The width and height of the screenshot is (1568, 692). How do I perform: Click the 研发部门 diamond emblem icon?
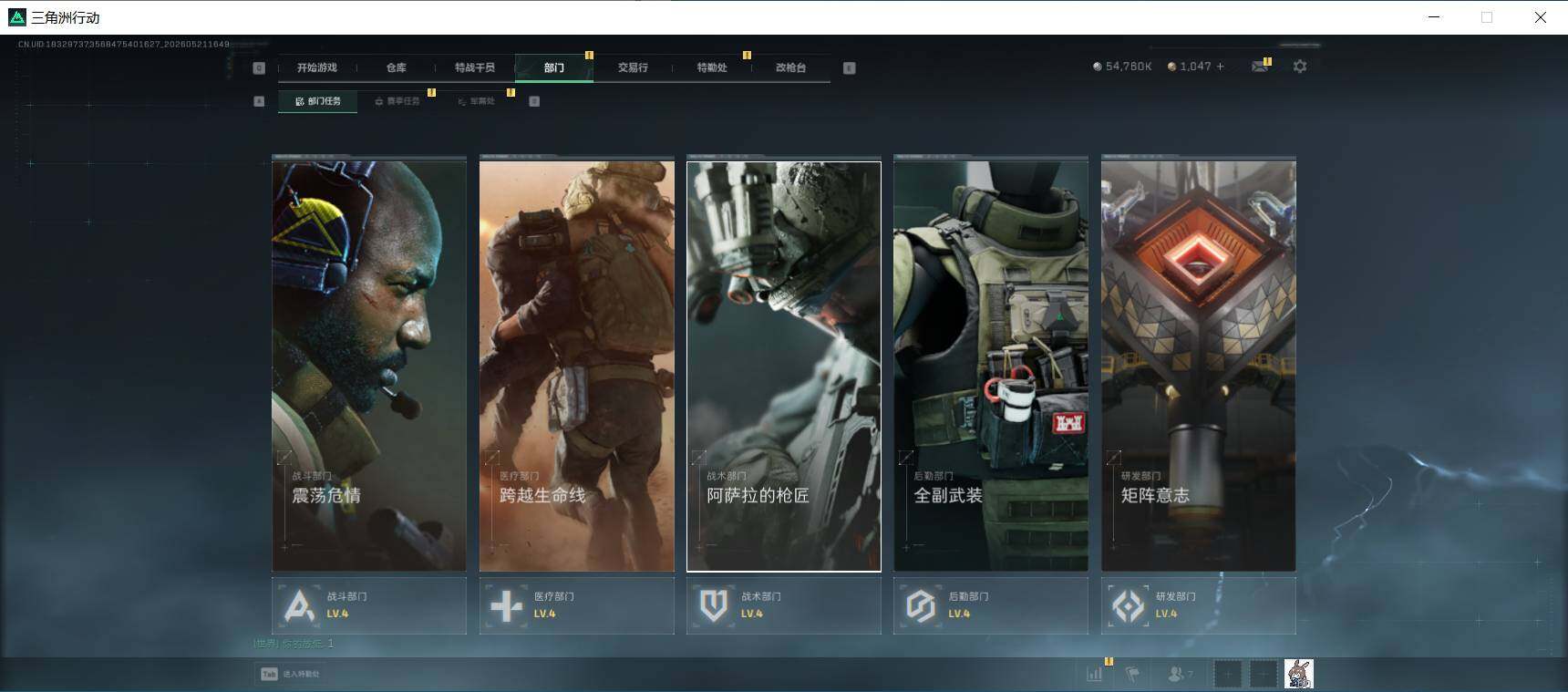coord(1129,605)
